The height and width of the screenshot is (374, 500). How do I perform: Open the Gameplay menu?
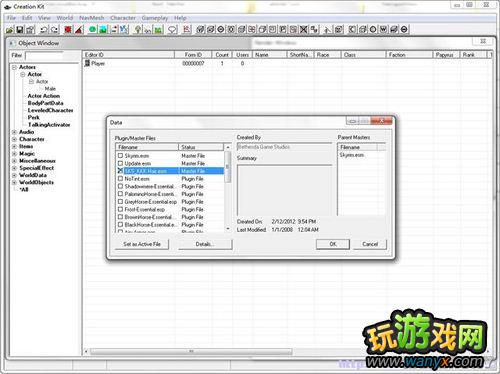click(x=155, y=18)
